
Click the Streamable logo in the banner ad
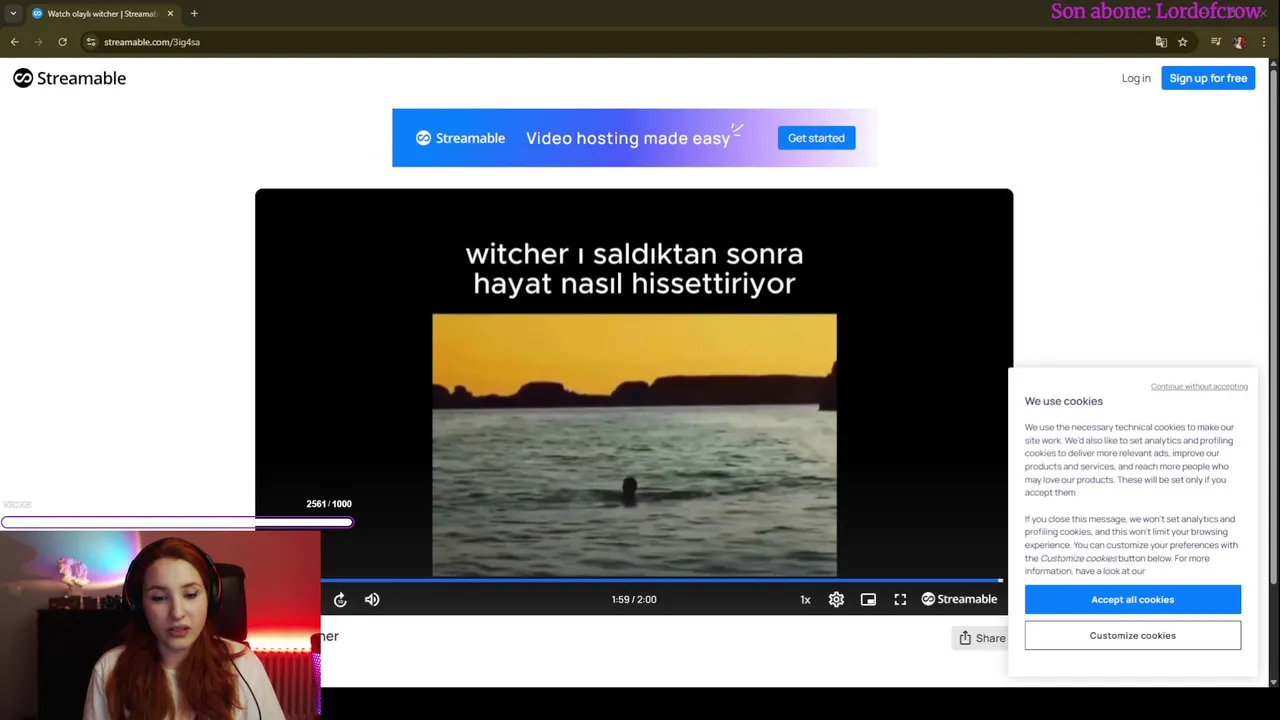(x=460, y=138)
